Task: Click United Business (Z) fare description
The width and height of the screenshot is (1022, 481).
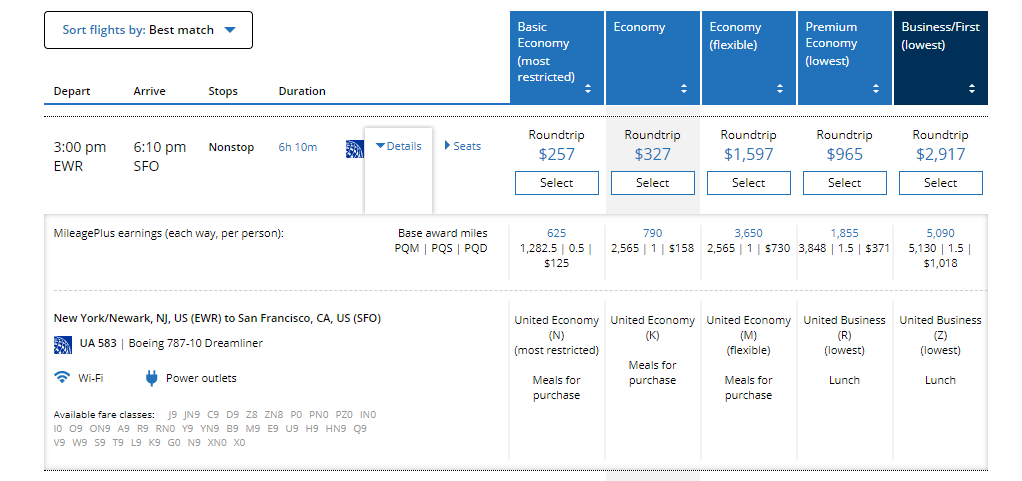Action: point(941,335)
